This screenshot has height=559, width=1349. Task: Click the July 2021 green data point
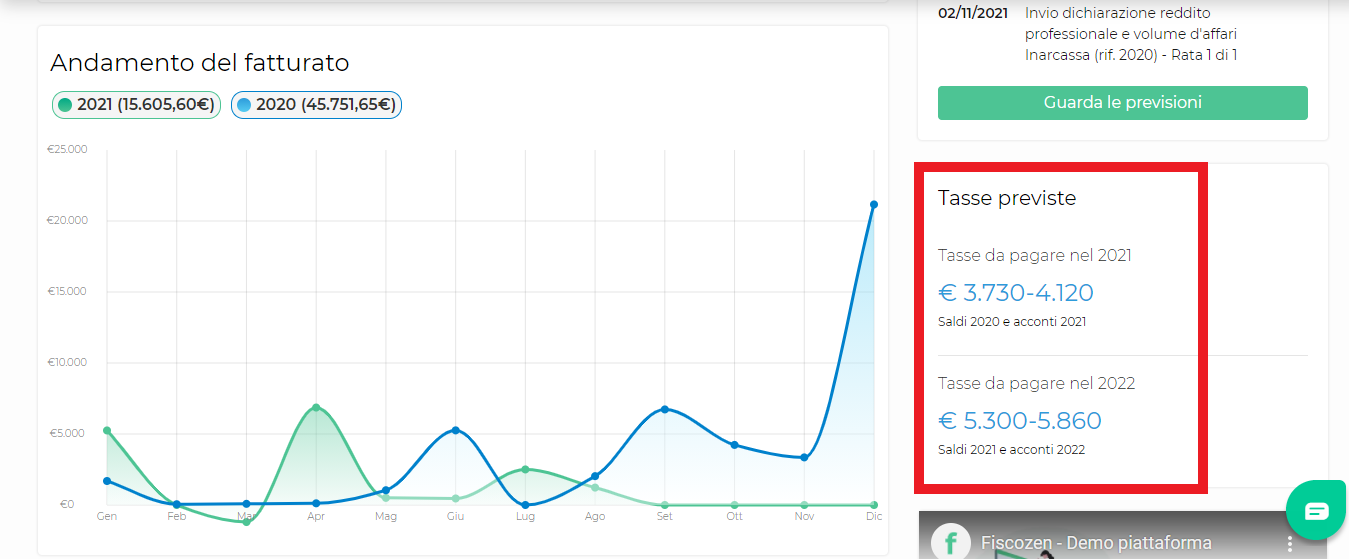point(525,469)
